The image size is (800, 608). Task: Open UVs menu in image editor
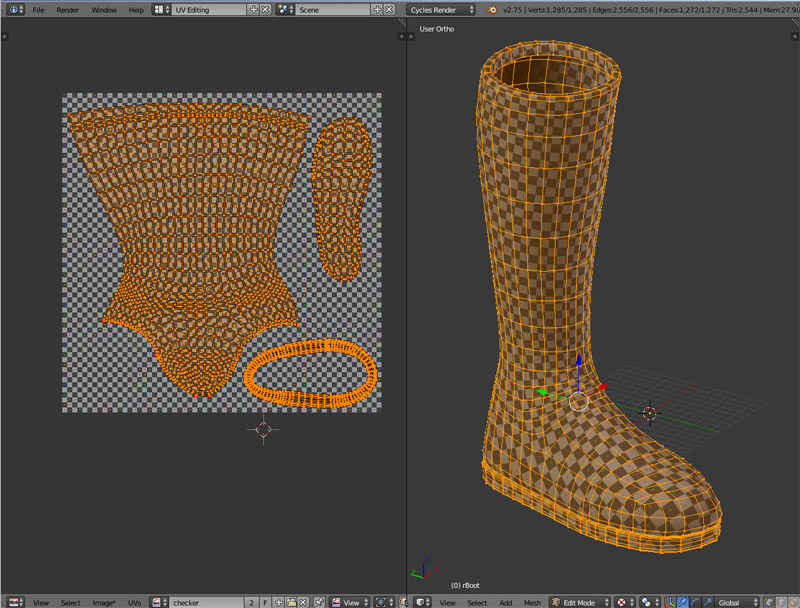click(x=134, y=602)
